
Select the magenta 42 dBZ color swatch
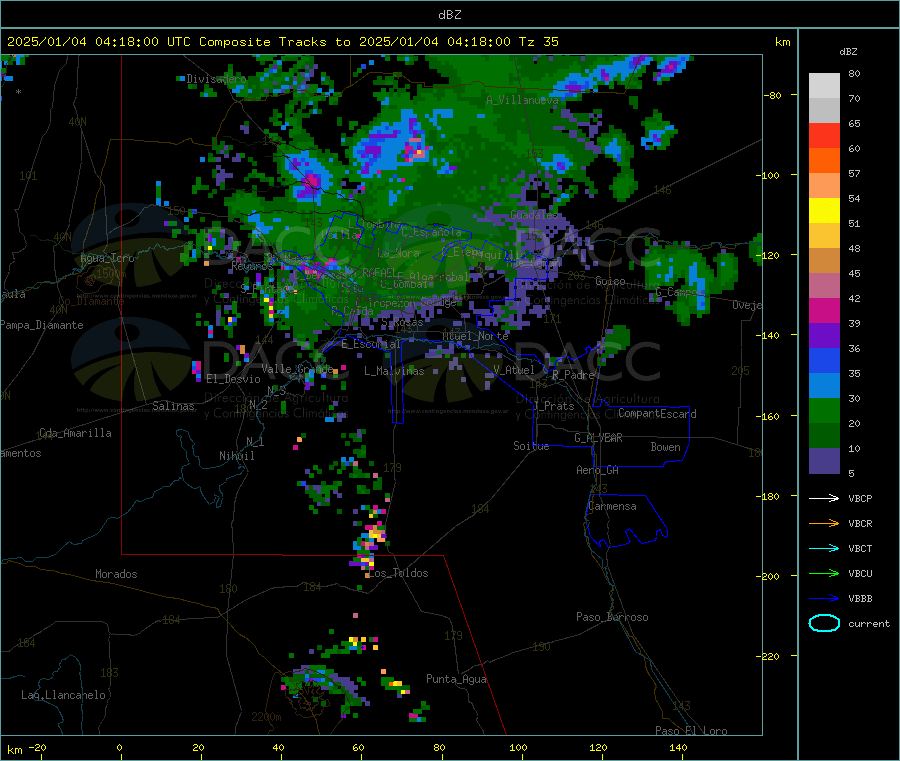[x=824, y=310]
